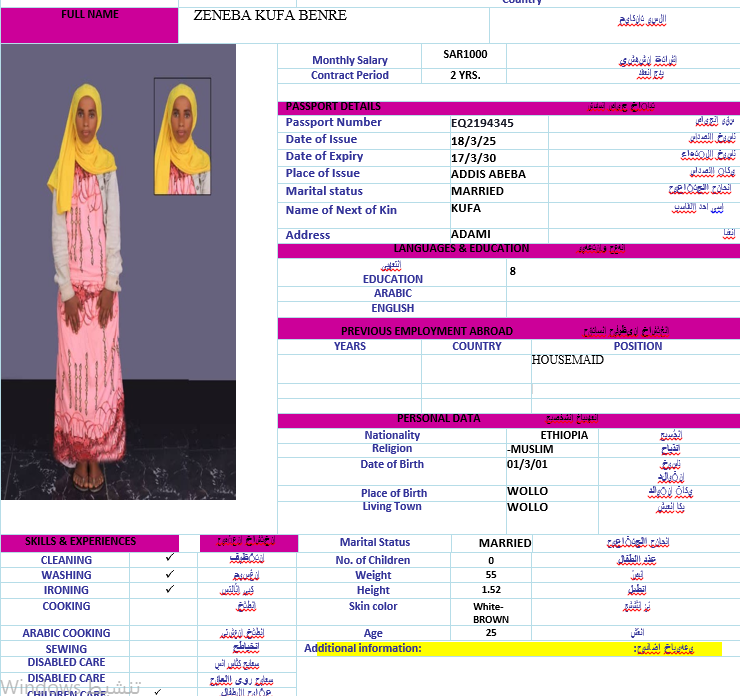Click the COUNTRY column header
The width and height of the screenshot is (740, 696).
tap(477, 346)
